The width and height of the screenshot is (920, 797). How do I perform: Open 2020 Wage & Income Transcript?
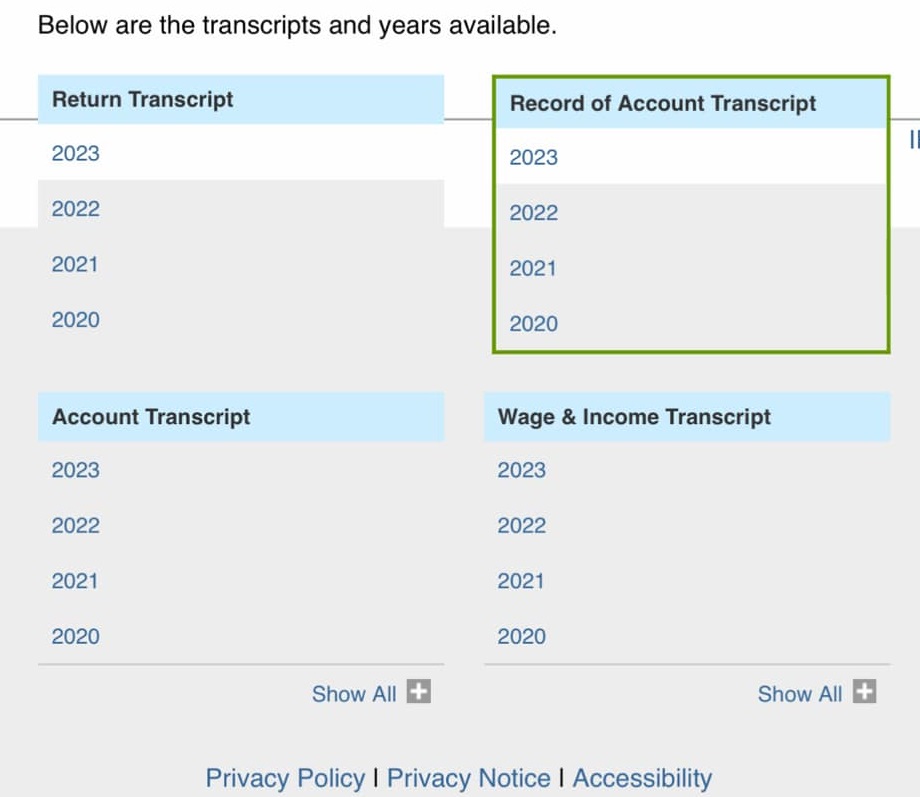click(x=522, y=636)
